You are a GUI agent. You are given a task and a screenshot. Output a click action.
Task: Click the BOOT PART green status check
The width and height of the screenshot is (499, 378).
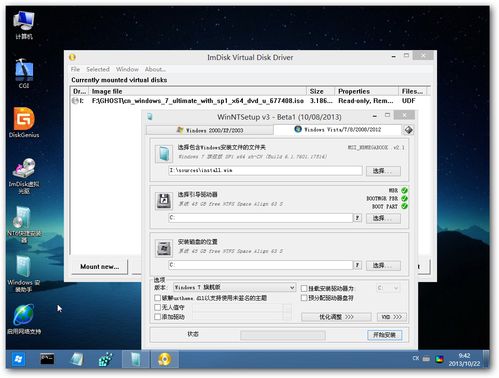(404, 206)
